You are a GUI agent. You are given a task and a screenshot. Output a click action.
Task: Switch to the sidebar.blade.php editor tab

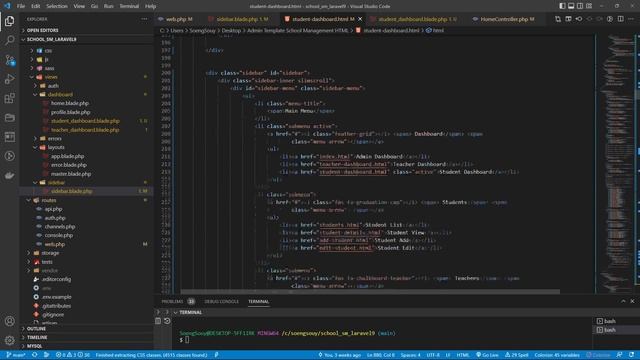239,19
